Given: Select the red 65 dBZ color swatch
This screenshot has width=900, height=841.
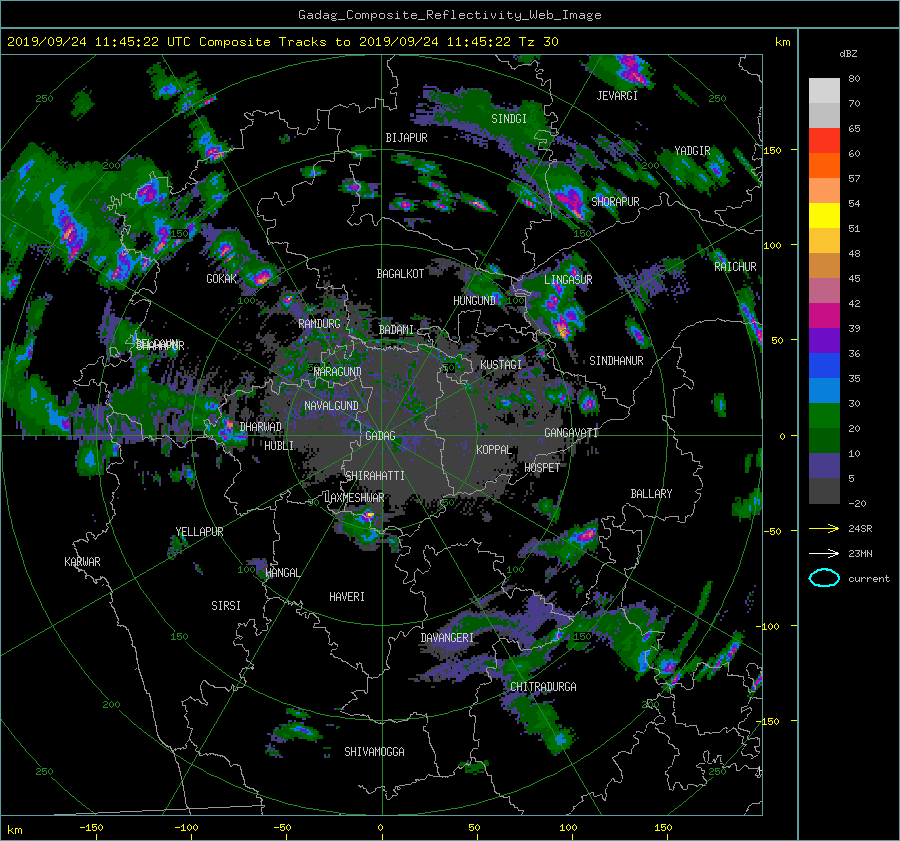Looking at the screenshot, I should 824,140.
